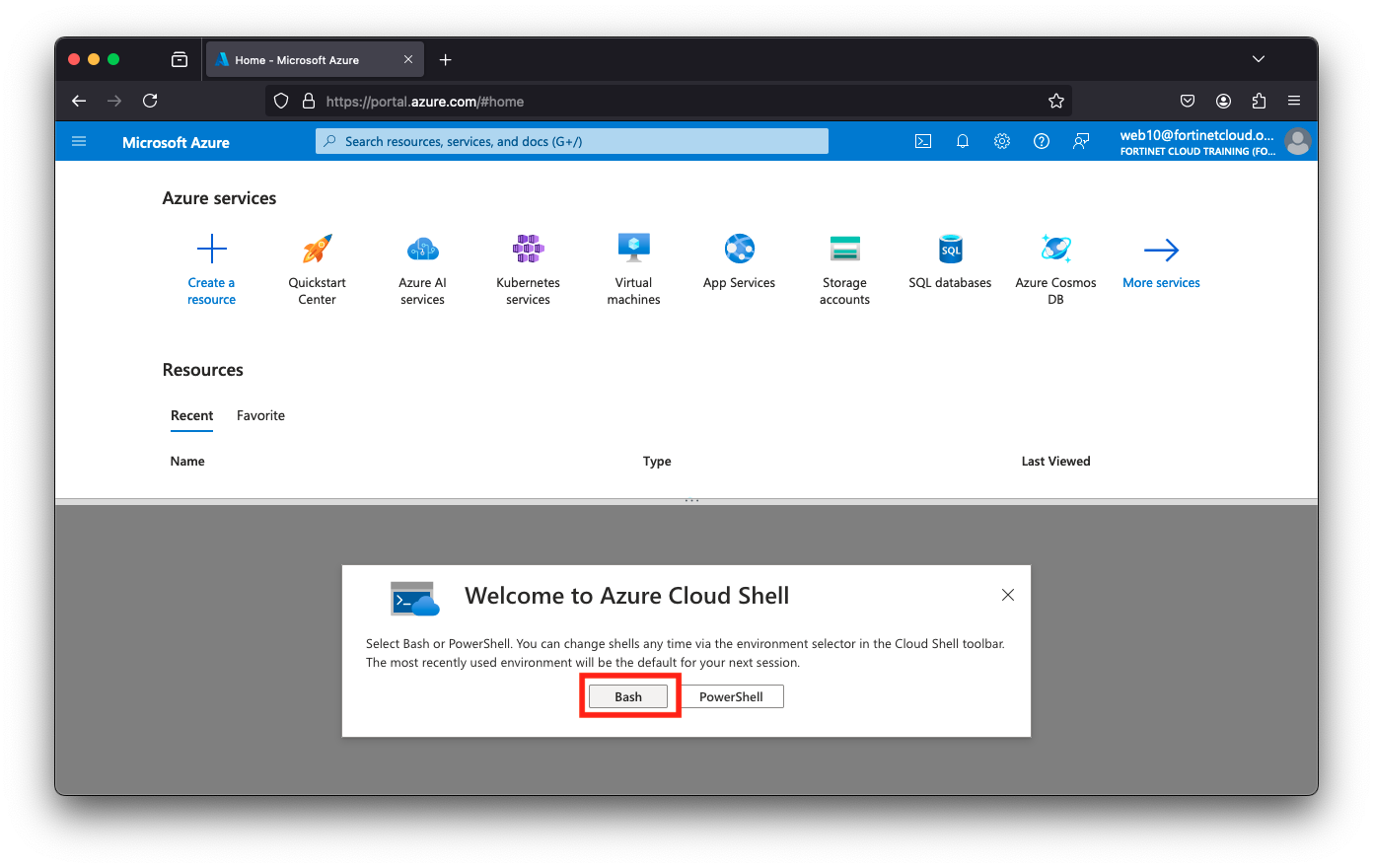Open portal settings gear
The image size is (1373, 868).
pyautogui.click(x=1002, y=141)
